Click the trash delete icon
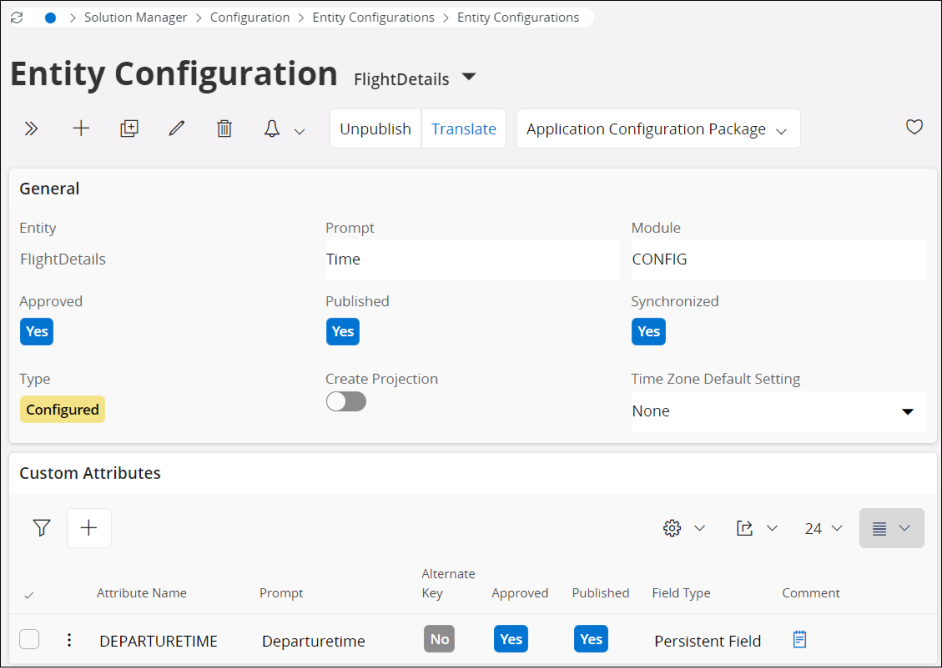 click(225, 129)
